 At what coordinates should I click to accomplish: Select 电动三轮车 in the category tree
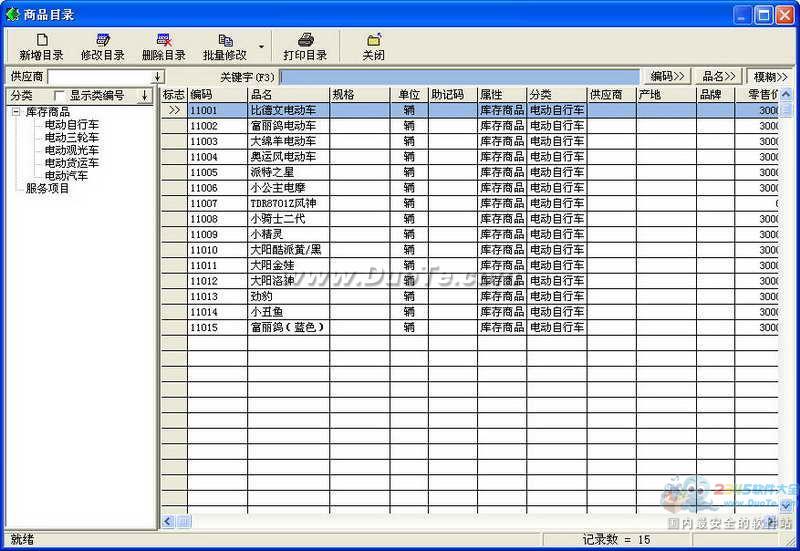(x=71, y=138)
